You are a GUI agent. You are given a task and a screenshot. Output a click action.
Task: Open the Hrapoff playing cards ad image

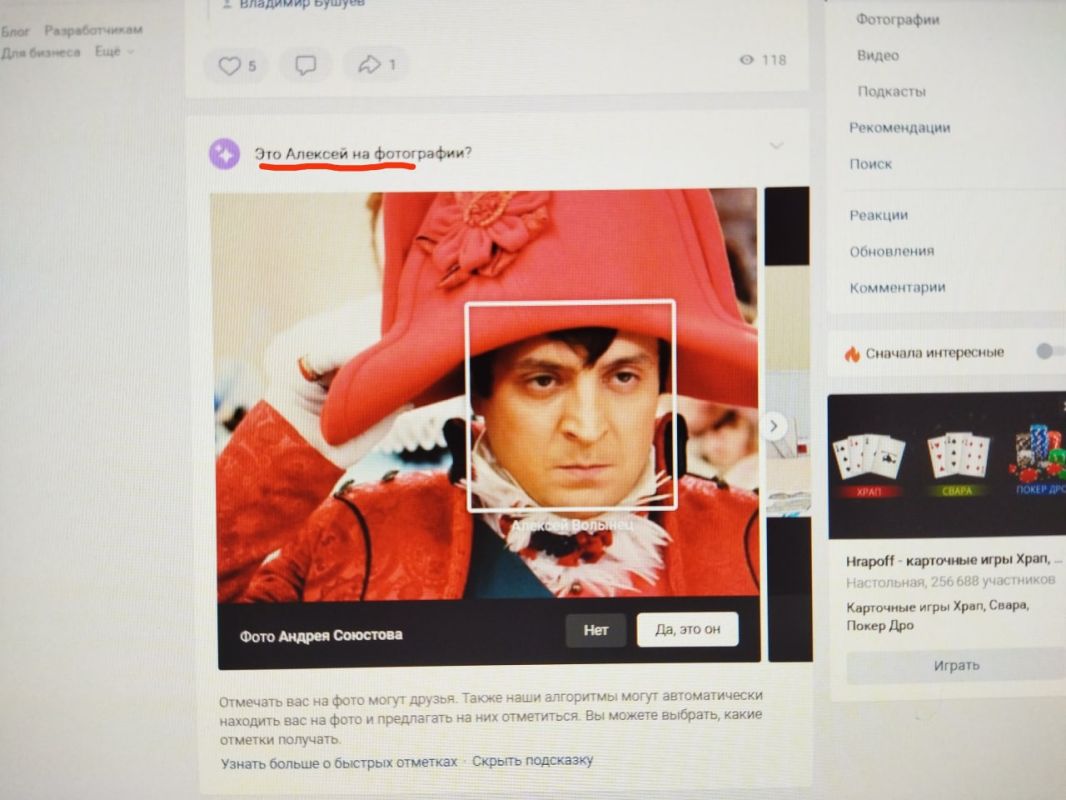click(946, 465)
